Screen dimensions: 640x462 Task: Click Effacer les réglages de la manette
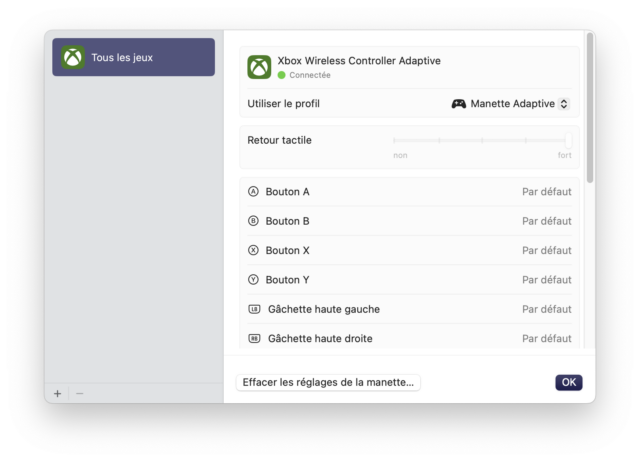[328, 382]
